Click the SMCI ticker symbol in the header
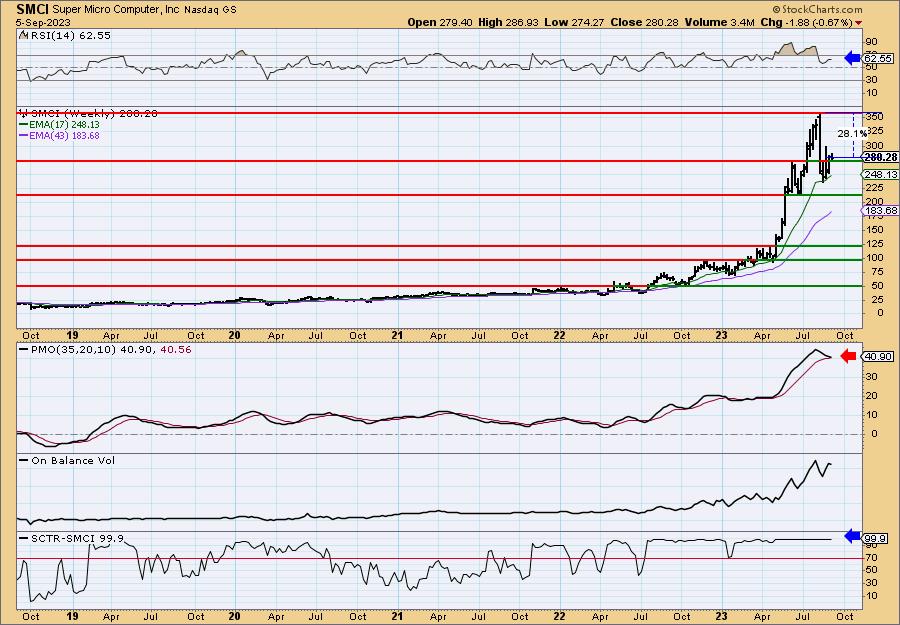The width and height of the screenshot is (900, 625). (33, 9)
